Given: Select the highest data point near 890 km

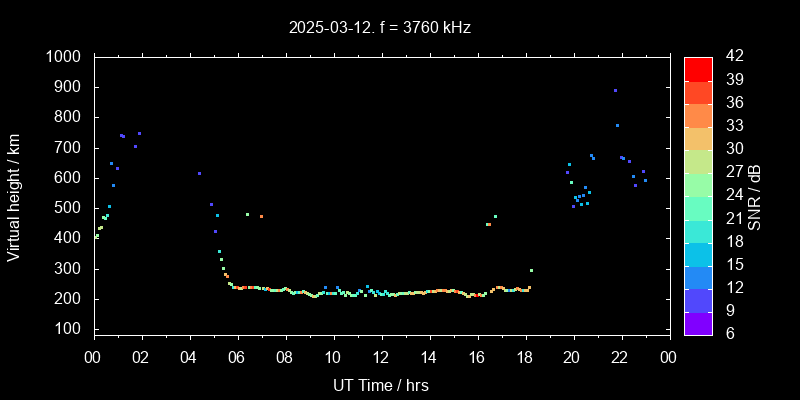Looking at the screenshot, I should 615,90.
